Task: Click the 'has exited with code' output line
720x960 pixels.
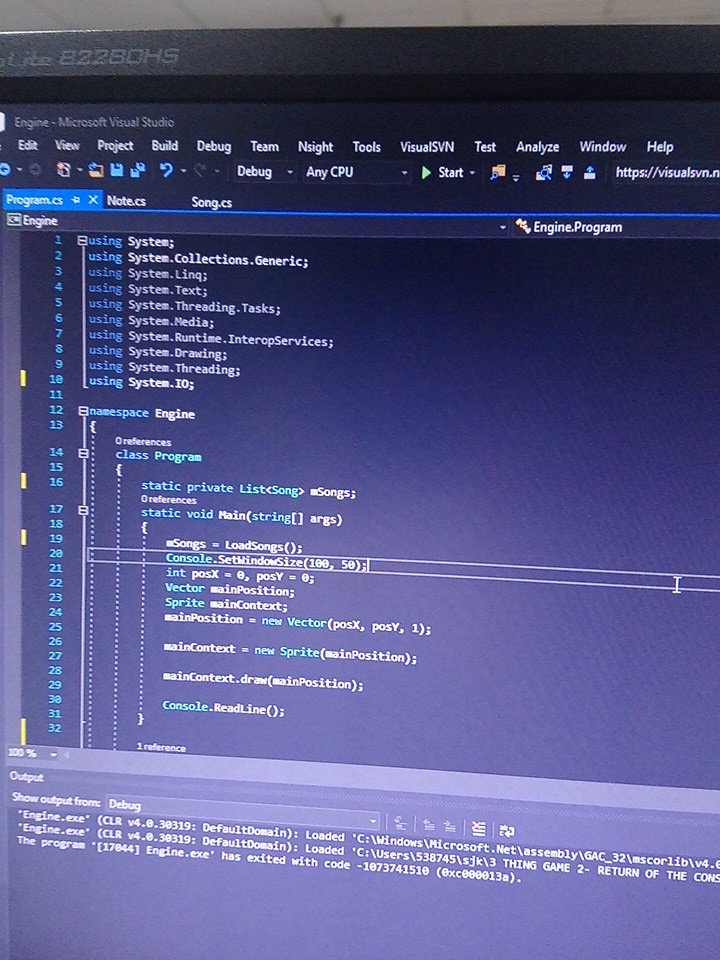Action: (270, 861)
